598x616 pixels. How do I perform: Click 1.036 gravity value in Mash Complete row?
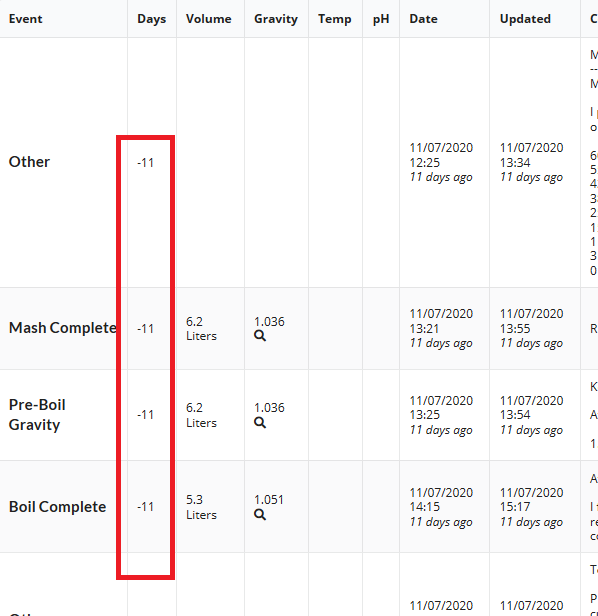(x=269, y=322)
